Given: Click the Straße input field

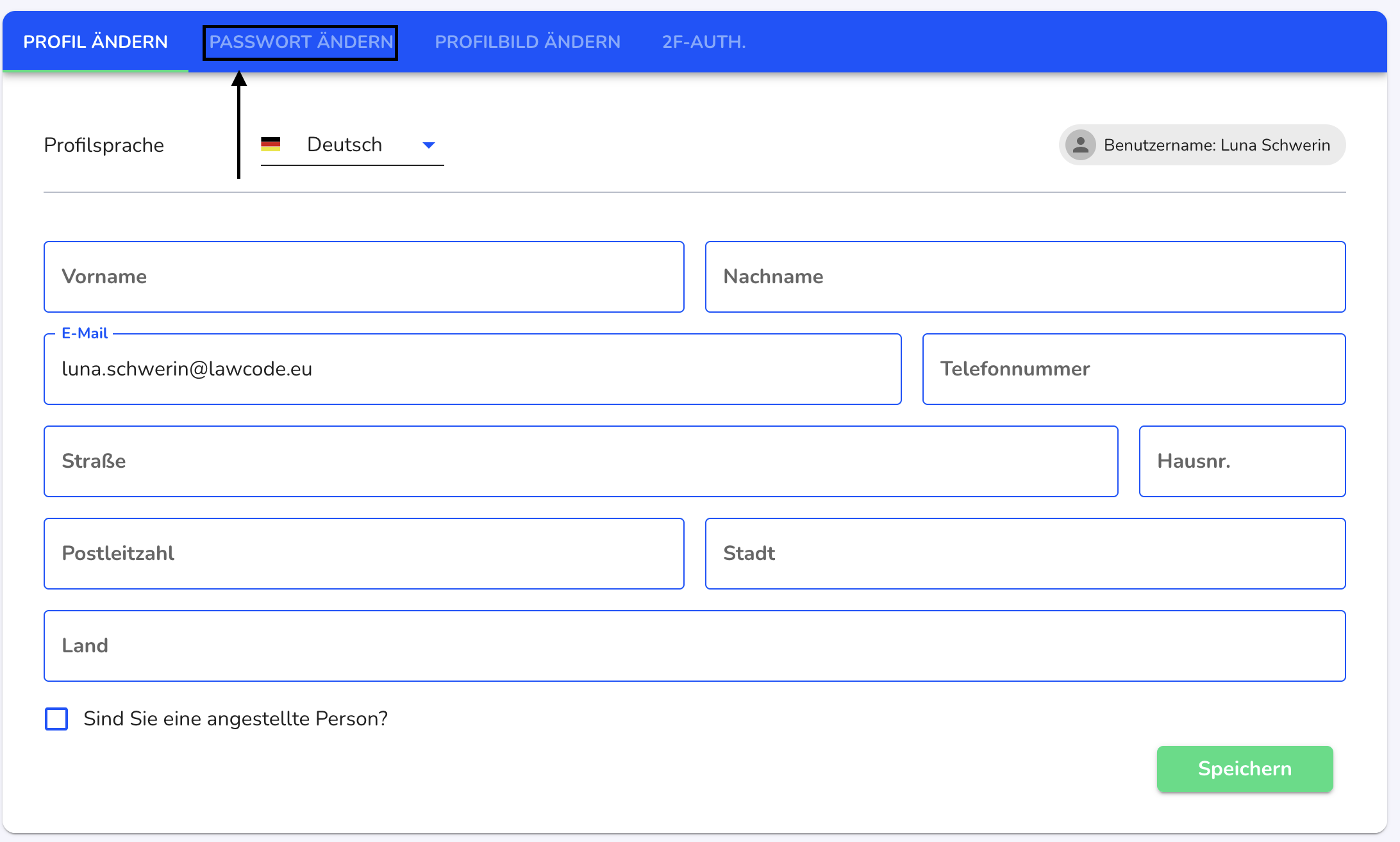Looking at the screenshot, I should [581, 461].
